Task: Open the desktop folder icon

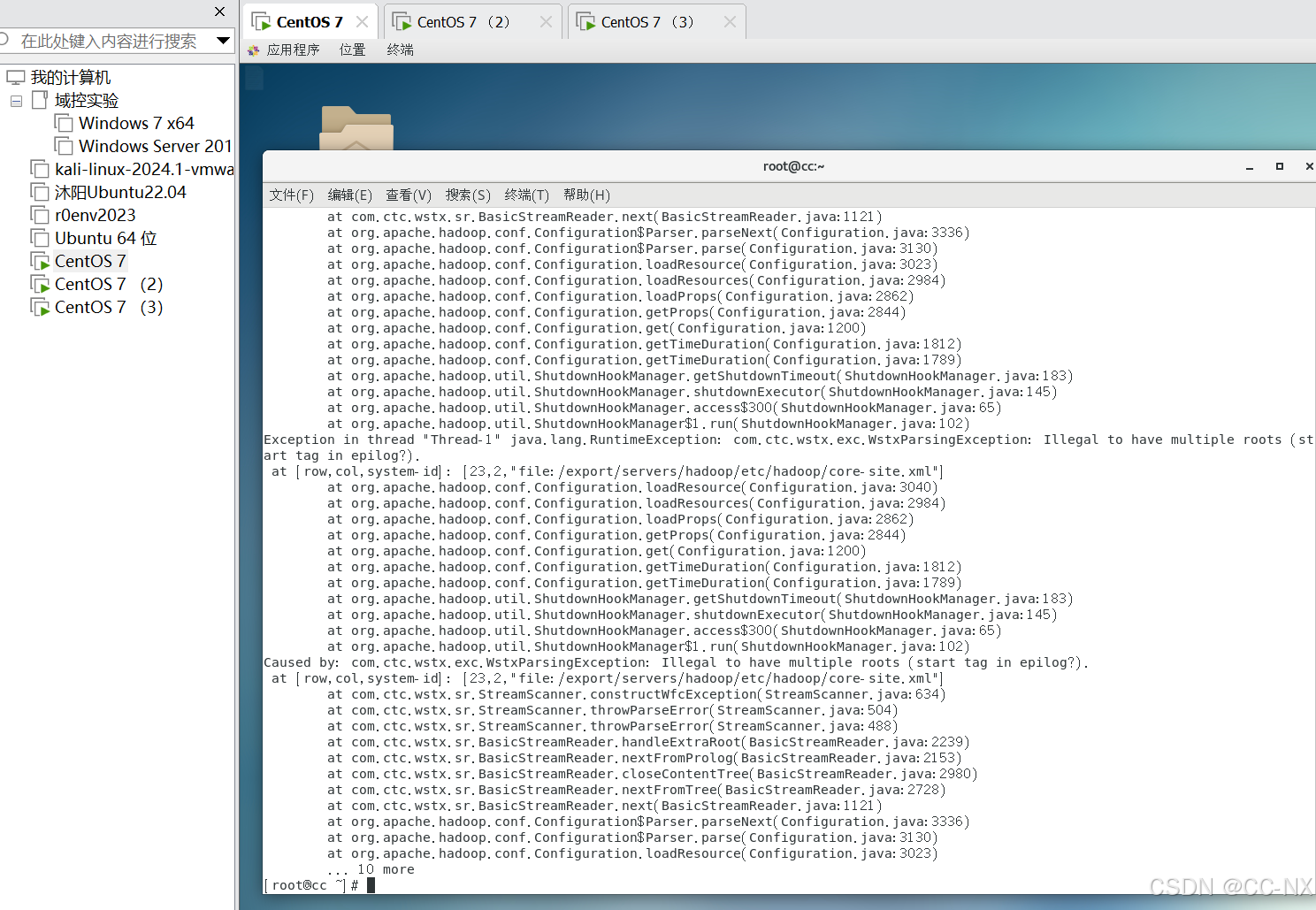Action: tap(356, 128)
